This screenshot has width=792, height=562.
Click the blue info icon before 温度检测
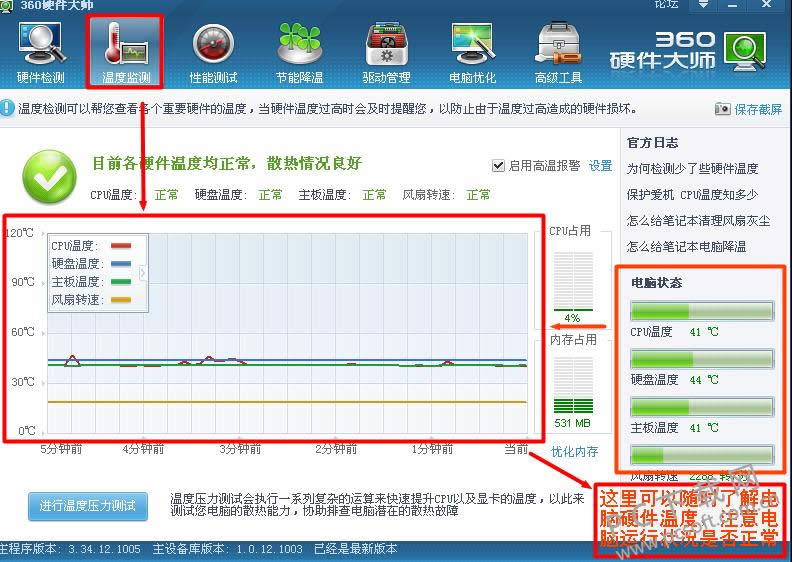tap(7, 108)
